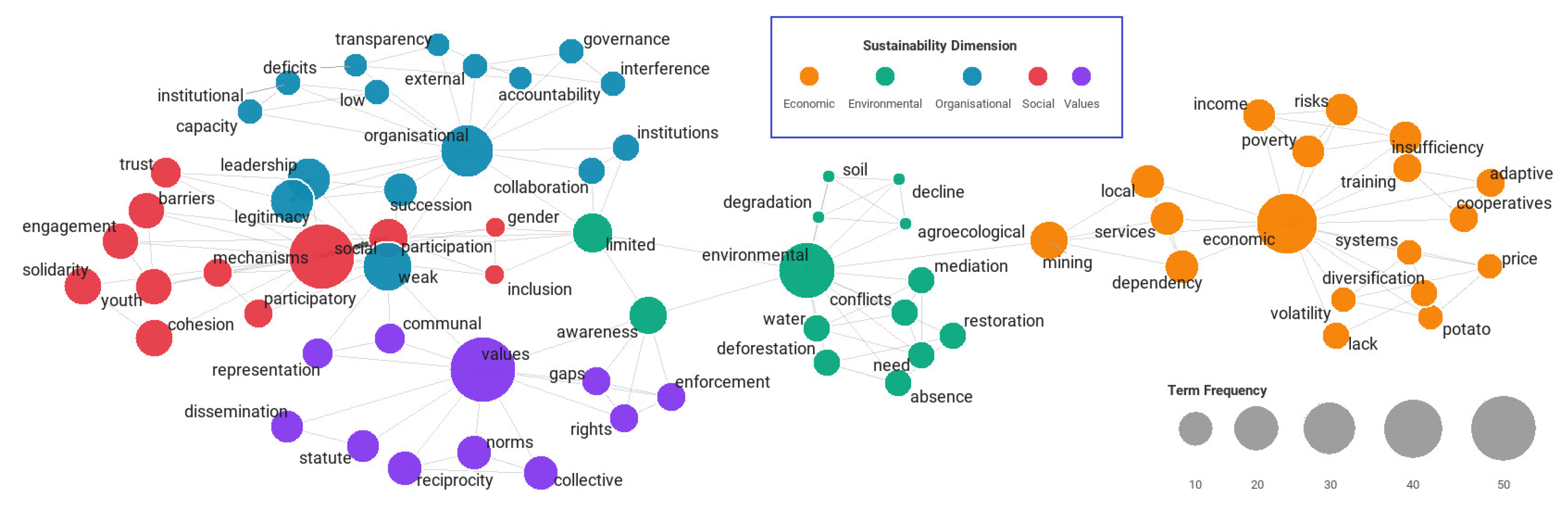Viewport: 1568px width, 513px height.
Task: Pick the Social red legend swatch
Action: (x=1038, y=76)
